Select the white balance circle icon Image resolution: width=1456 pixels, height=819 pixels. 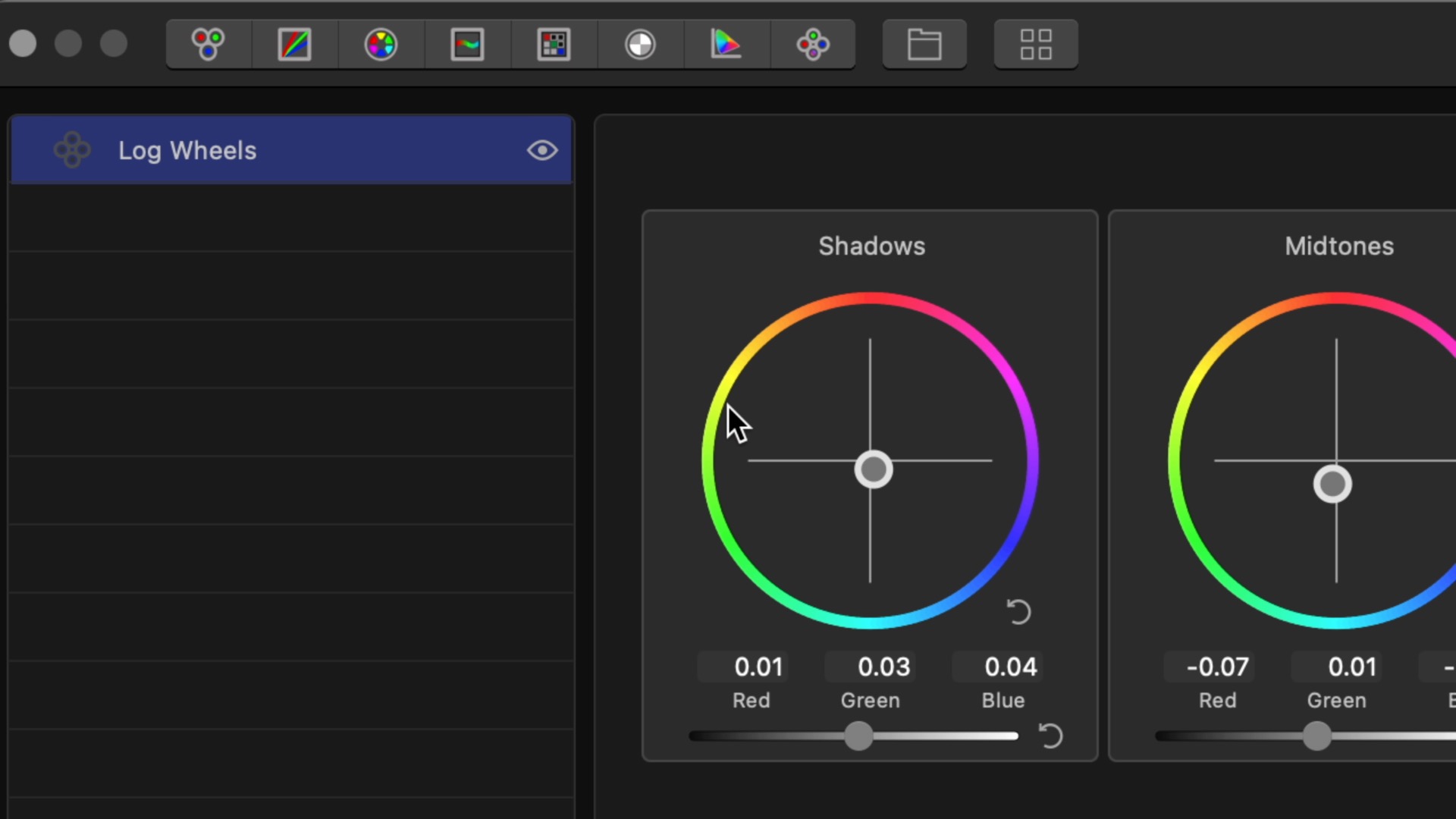[640, 44]
